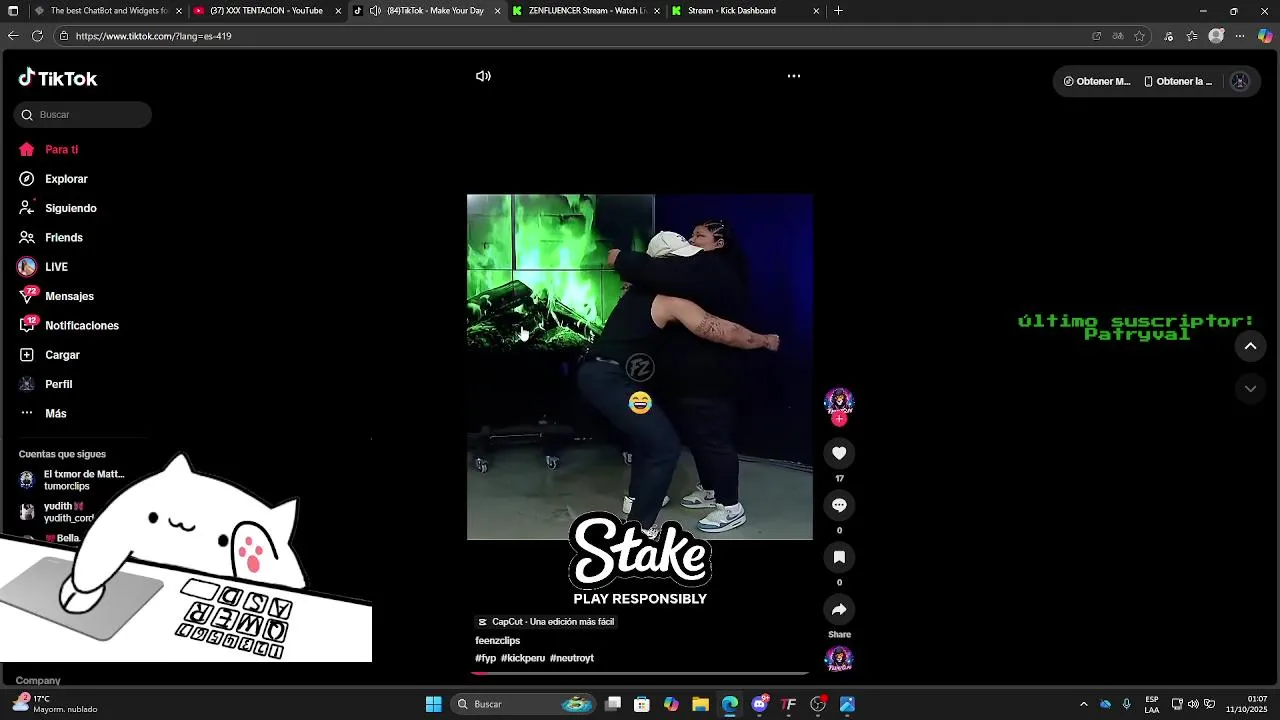
Task: Open CapCut - Una edición más fácil tag
Action: coord(546,622)
